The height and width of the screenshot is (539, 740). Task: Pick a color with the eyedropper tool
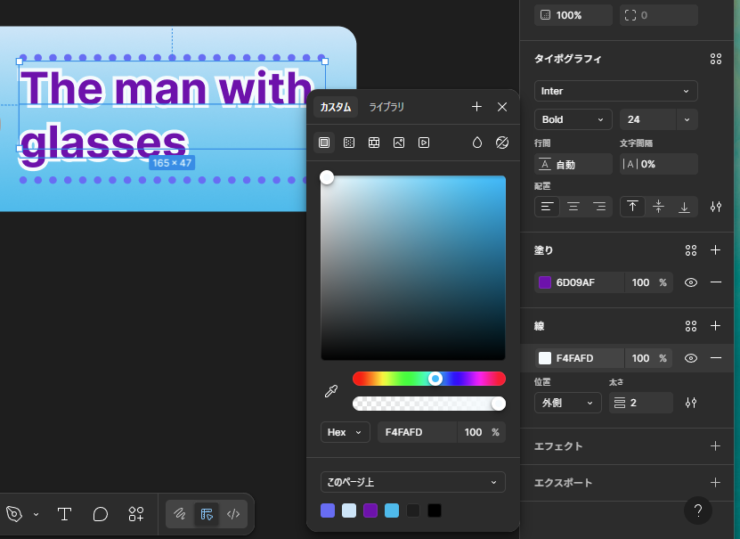331,391
